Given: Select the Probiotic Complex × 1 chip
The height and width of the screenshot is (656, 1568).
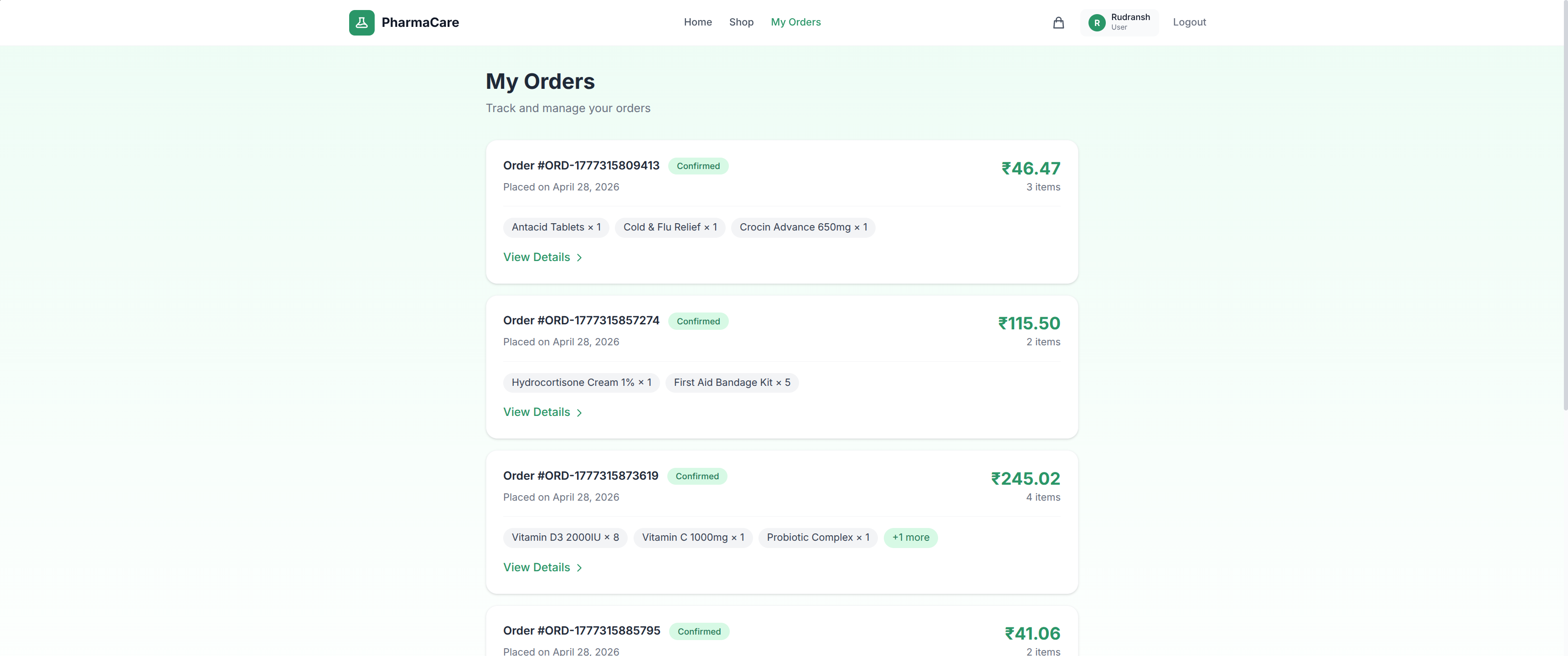Looking at the screenshot, I should tap(817, 538).
